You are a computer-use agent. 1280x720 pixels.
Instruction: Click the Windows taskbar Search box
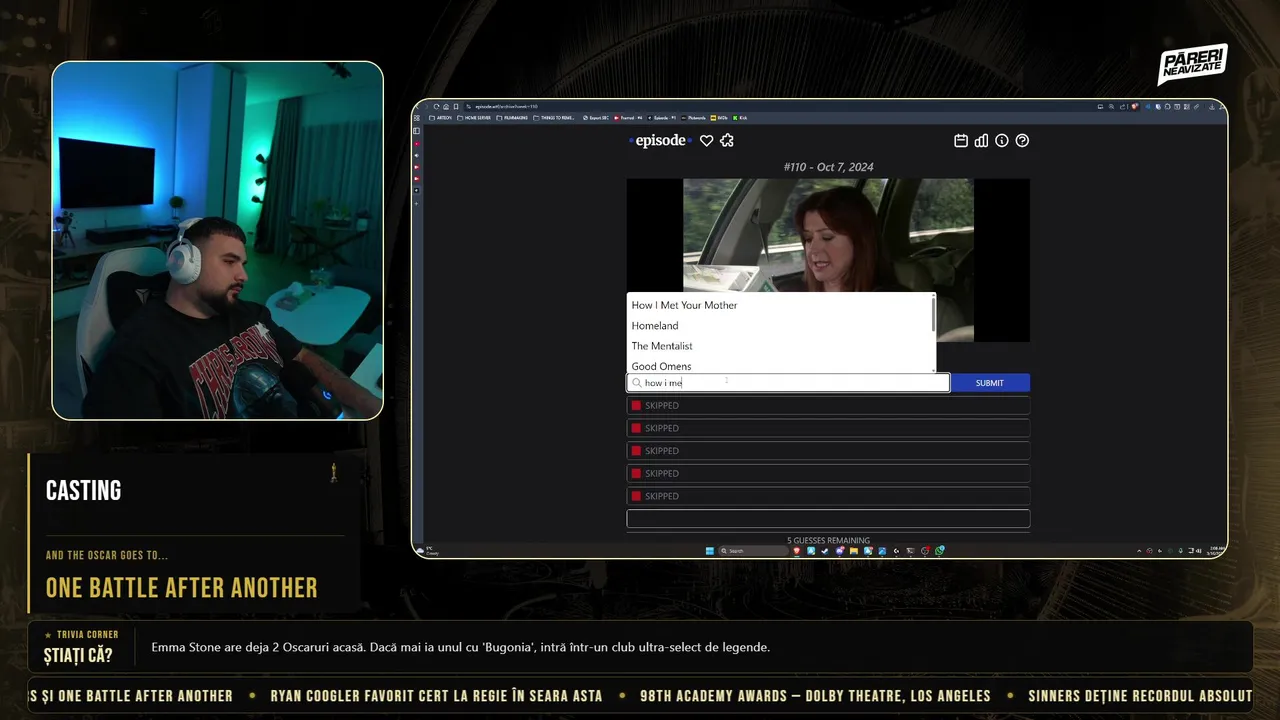(x=753, y=551)
